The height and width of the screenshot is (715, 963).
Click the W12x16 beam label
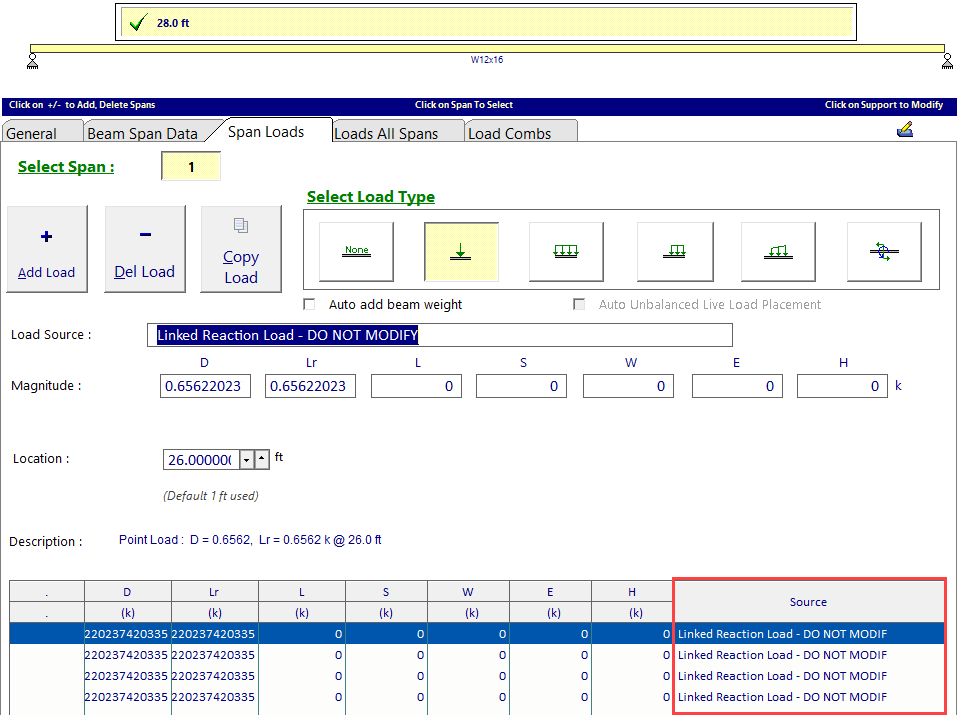487,60
